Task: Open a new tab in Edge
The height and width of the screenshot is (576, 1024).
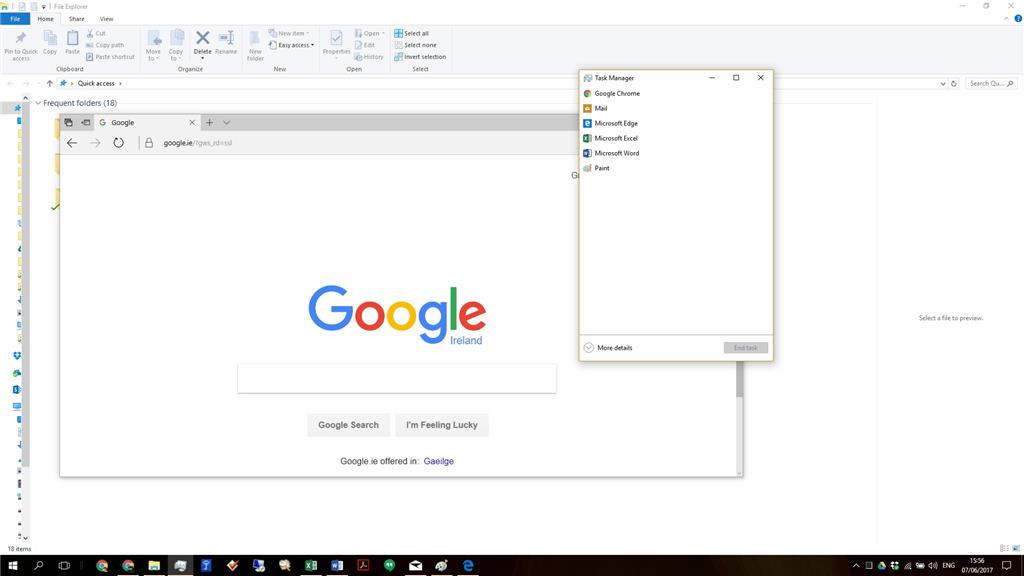Action: coord(210,122)
